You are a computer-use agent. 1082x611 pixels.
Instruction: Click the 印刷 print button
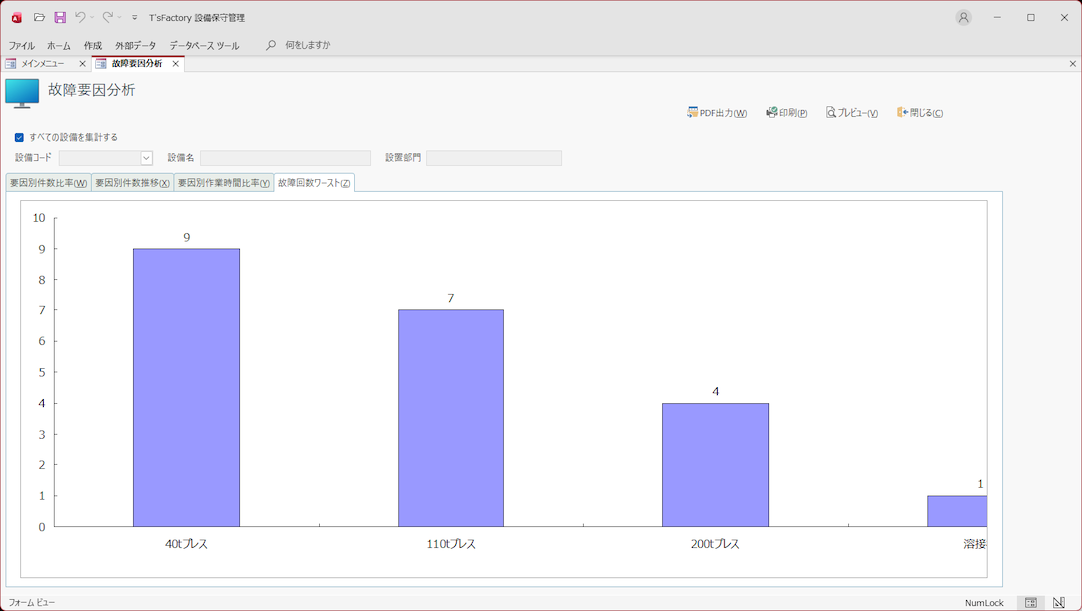click(786, 113)
